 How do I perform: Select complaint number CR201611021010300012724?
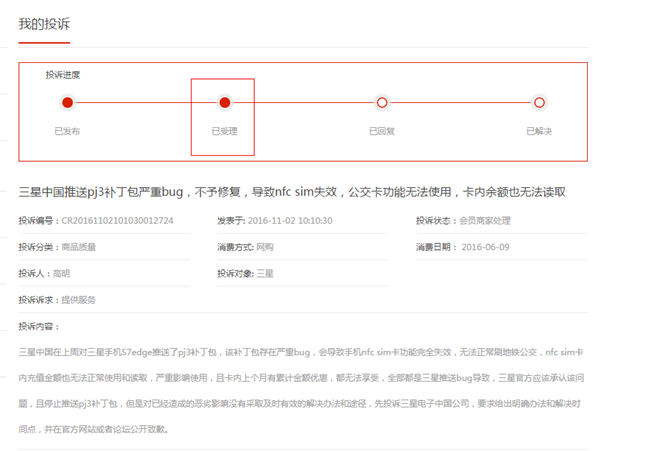[117, 221]
